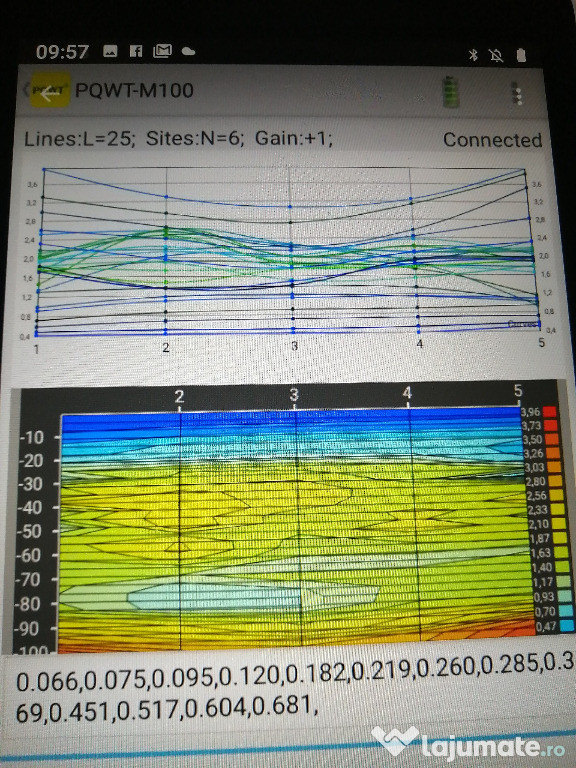
Task: Tap the red 3,96 legend swatch
Action: point(551,411)
